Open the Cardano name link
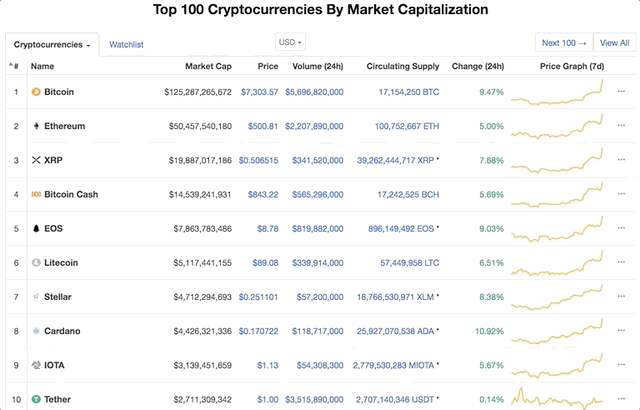The image size is (640, 410). pos(62,331)
